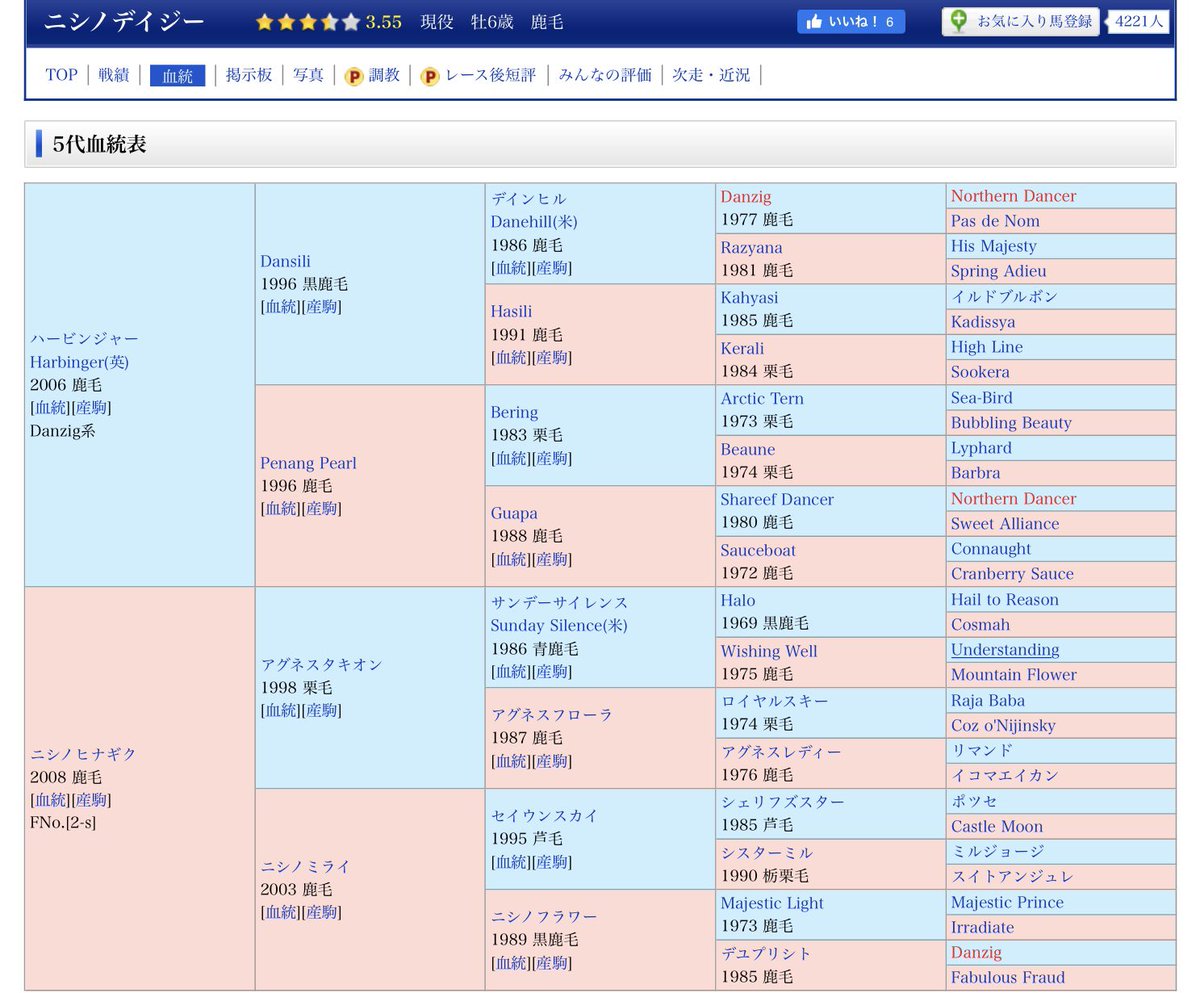Open the Sweet Alliance link

(1005, 523)
